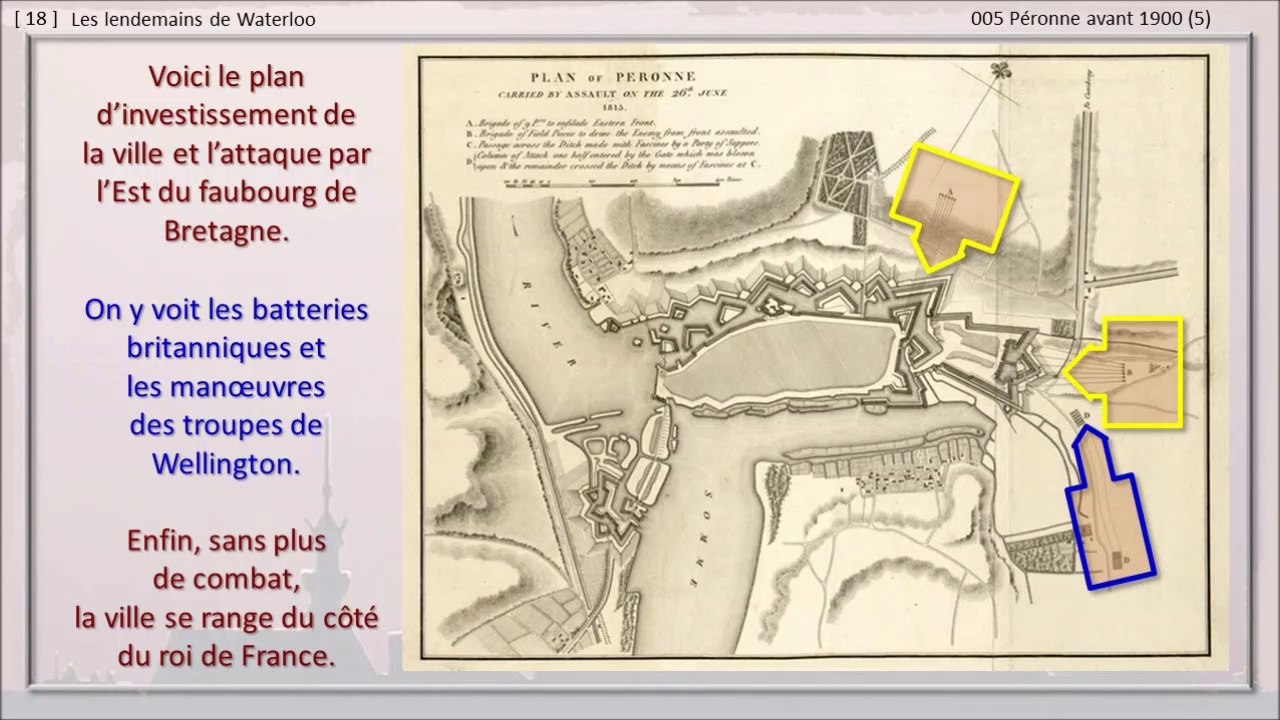
Task: Click the red line "Voici le plan"
Action: pos(226,77)
